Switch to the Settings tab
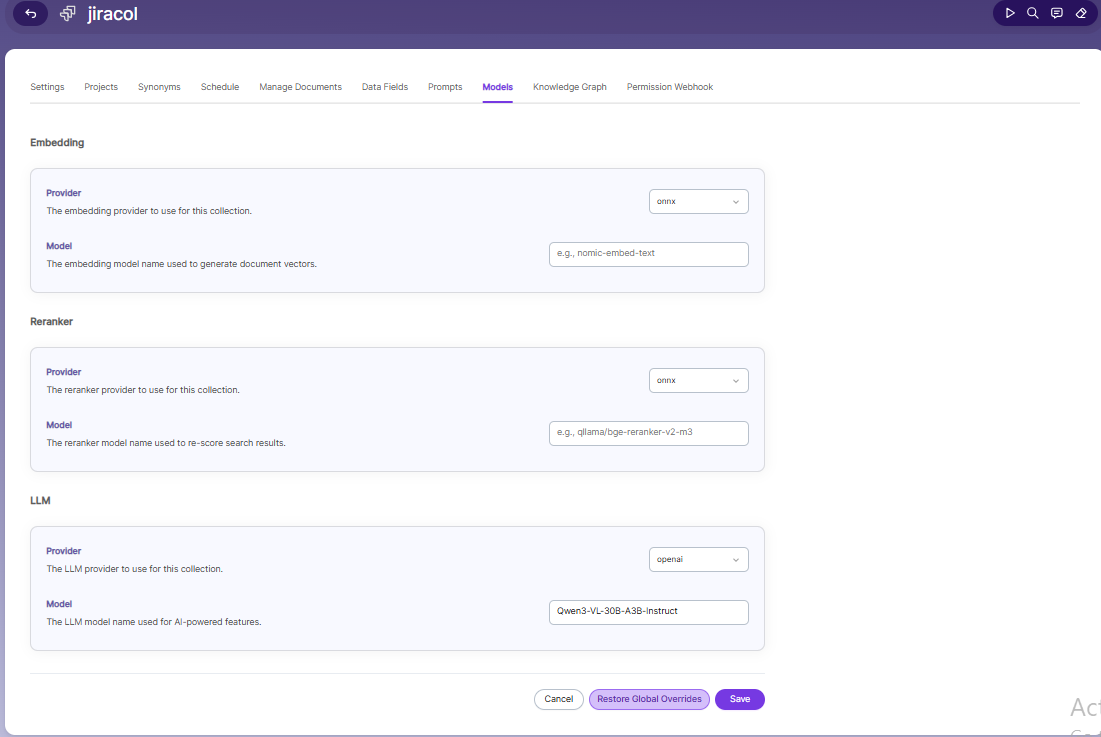1101x737 pixels. pos(47,87)
